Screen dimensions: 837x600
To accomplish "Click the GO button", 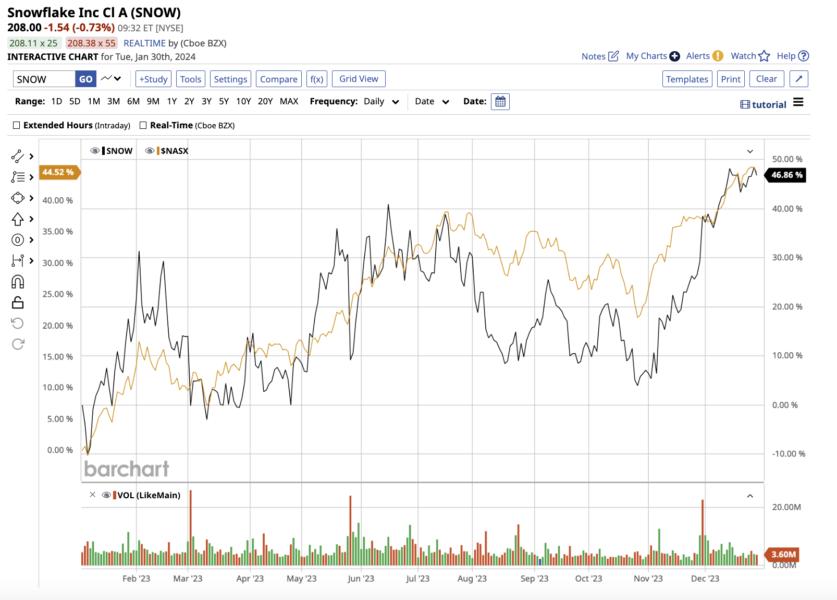I will (x=85, y=79).
